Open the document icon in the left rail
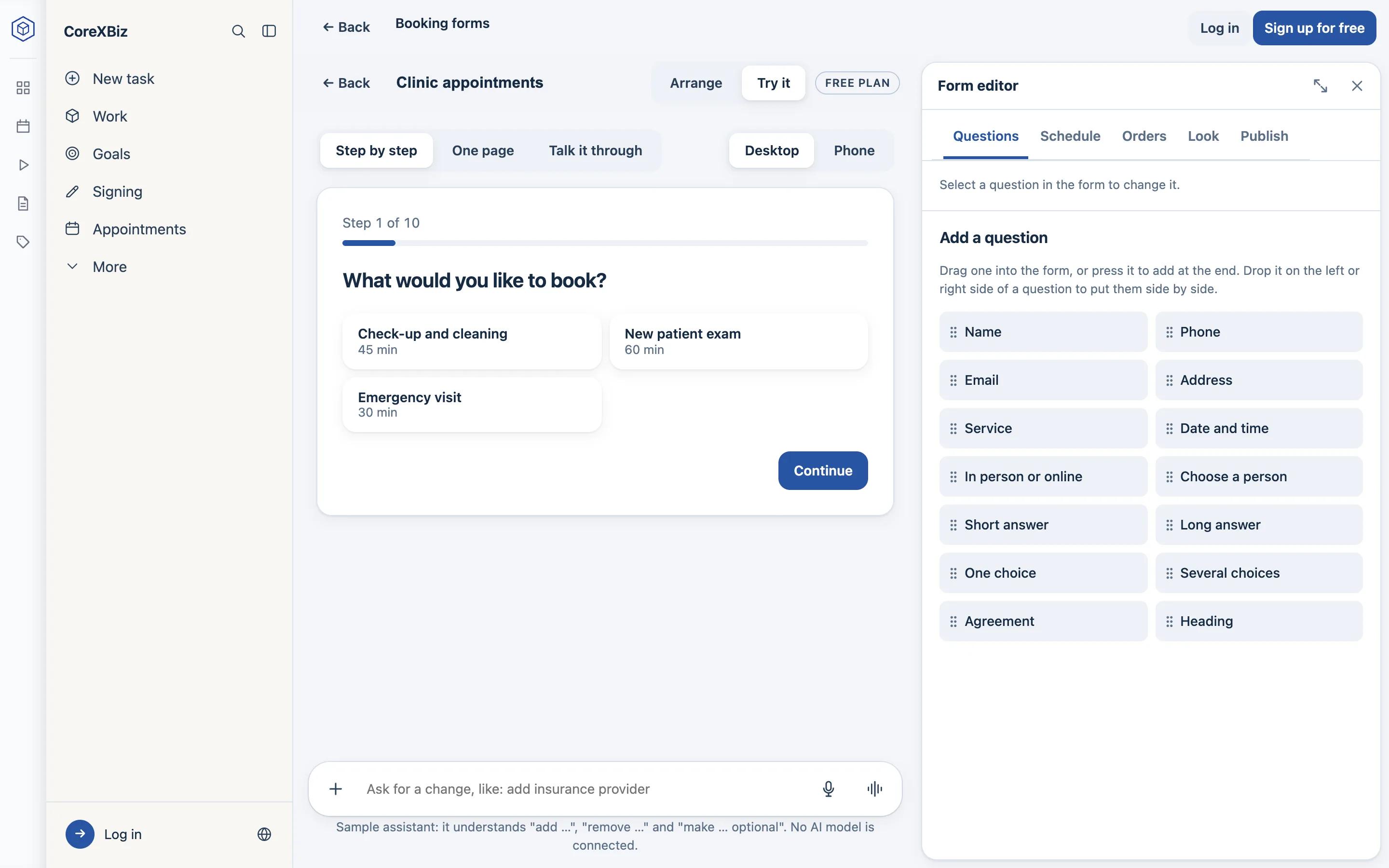The image size is (1389, 868). tap(23, 203)
